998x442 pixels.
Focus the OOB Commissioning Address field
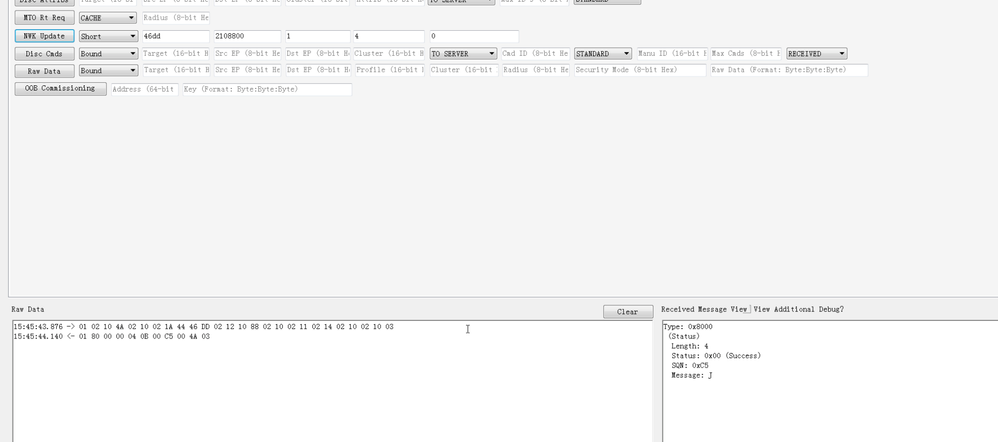coord(144,89)
